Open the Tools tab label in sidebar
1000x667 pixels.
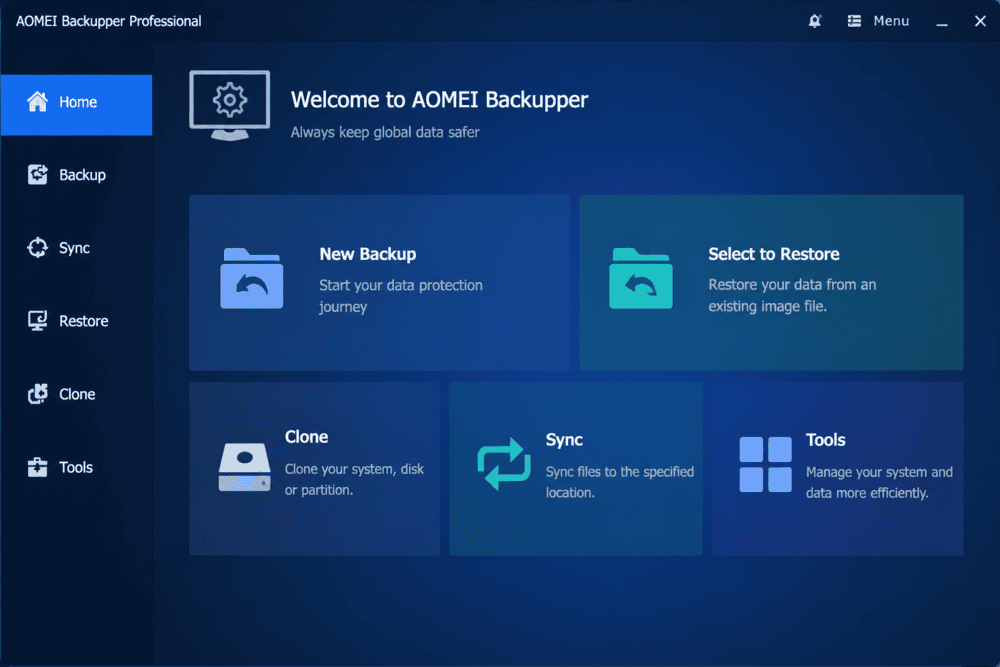tap(76, 467)
